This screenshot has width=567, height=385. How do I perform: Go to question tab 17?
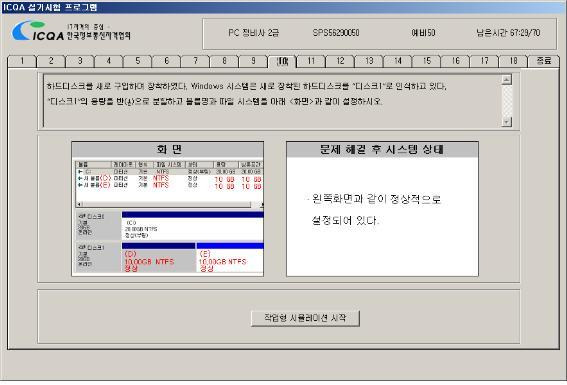(485, 61)
